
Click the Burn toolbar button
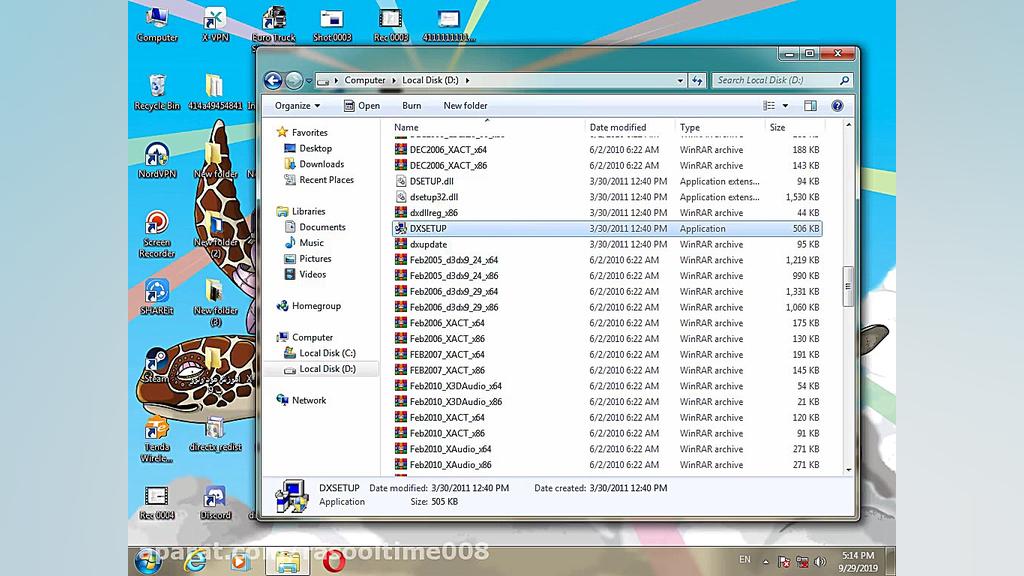[411, 105]
